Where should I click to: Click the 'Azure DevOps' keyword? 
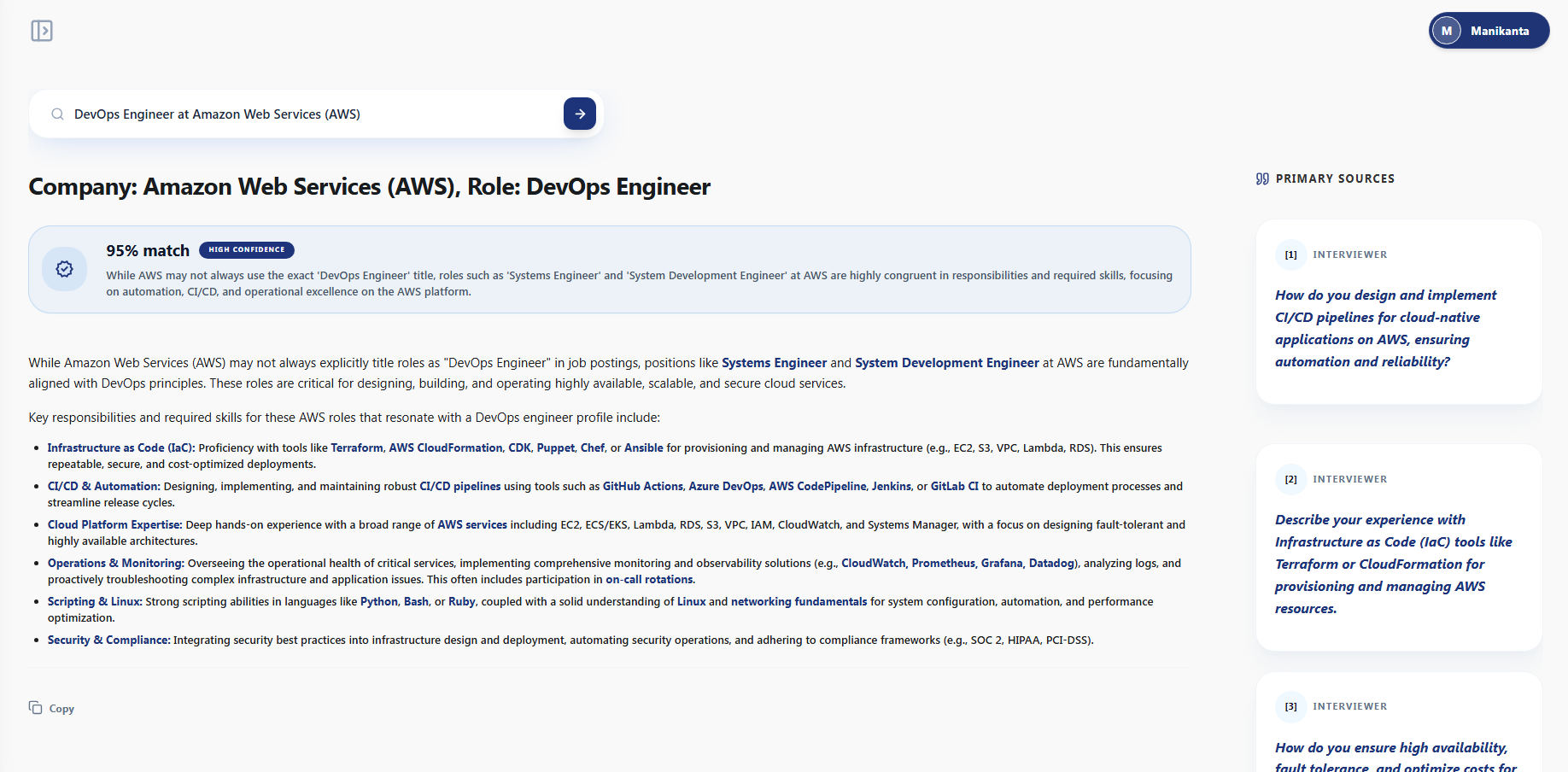(726, 486)
